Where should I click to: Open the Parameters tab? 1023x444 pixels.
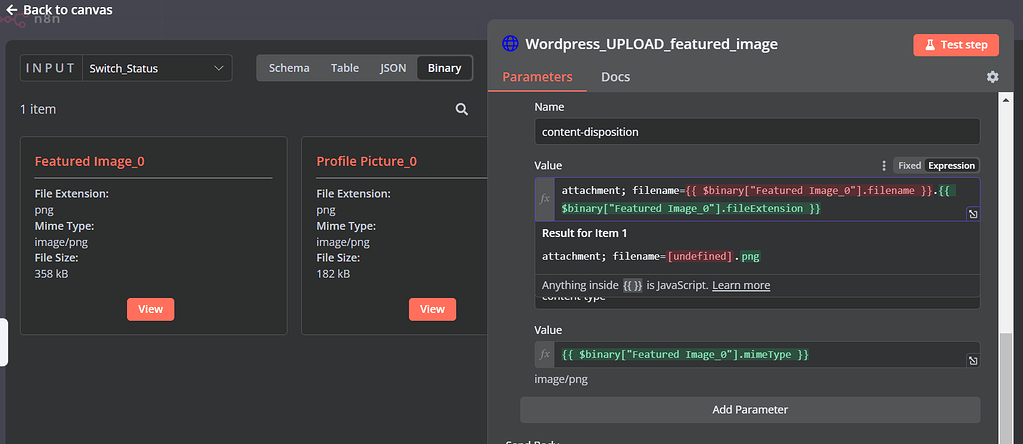pos(537,77)
